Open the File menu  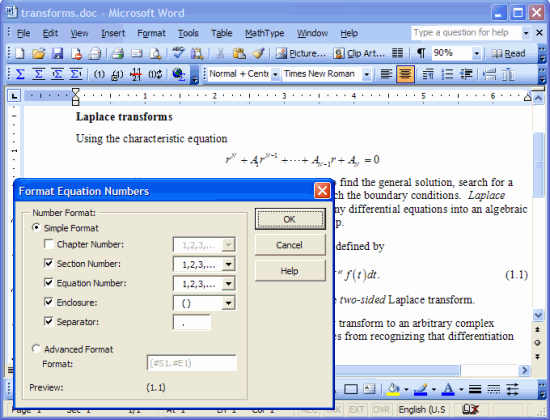coord(23,33)
